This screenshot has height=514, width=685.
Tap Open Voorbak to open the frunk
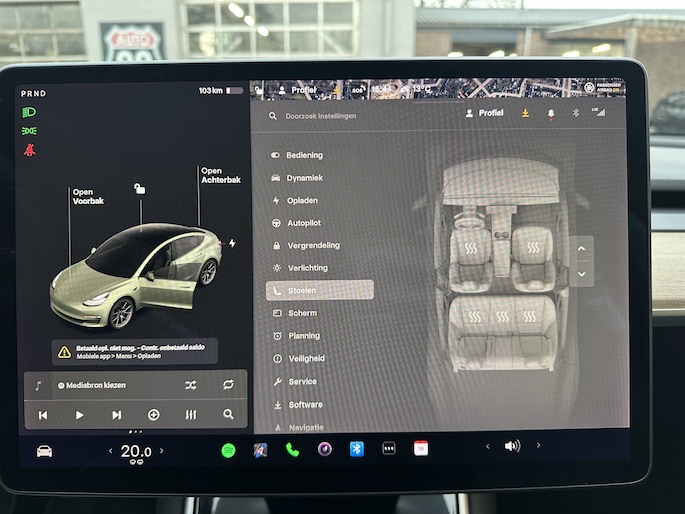point(88,196)
